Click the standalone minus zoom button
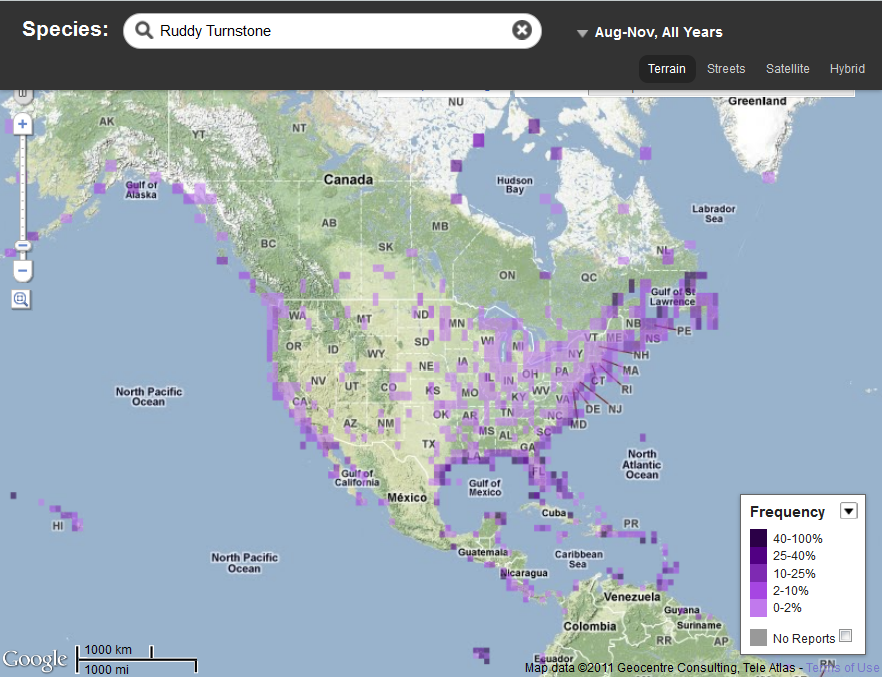The height and width of the screenshot is (677, 882). 22,270
